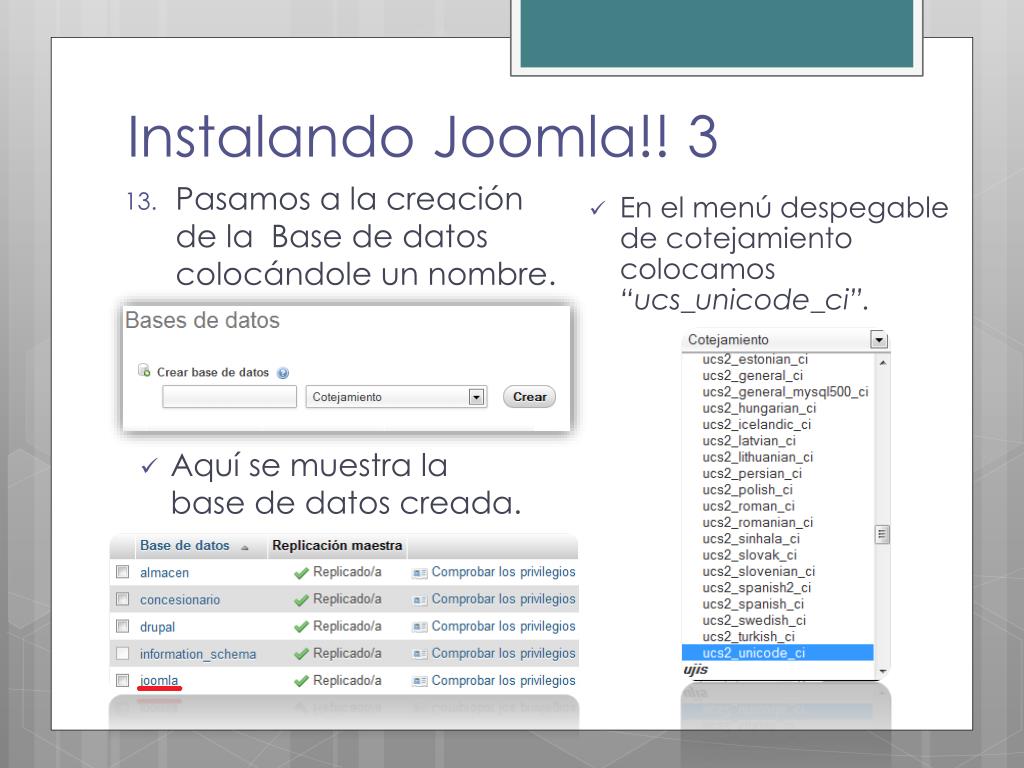Click the Bases de datos heading

click(x=202, y=320)
